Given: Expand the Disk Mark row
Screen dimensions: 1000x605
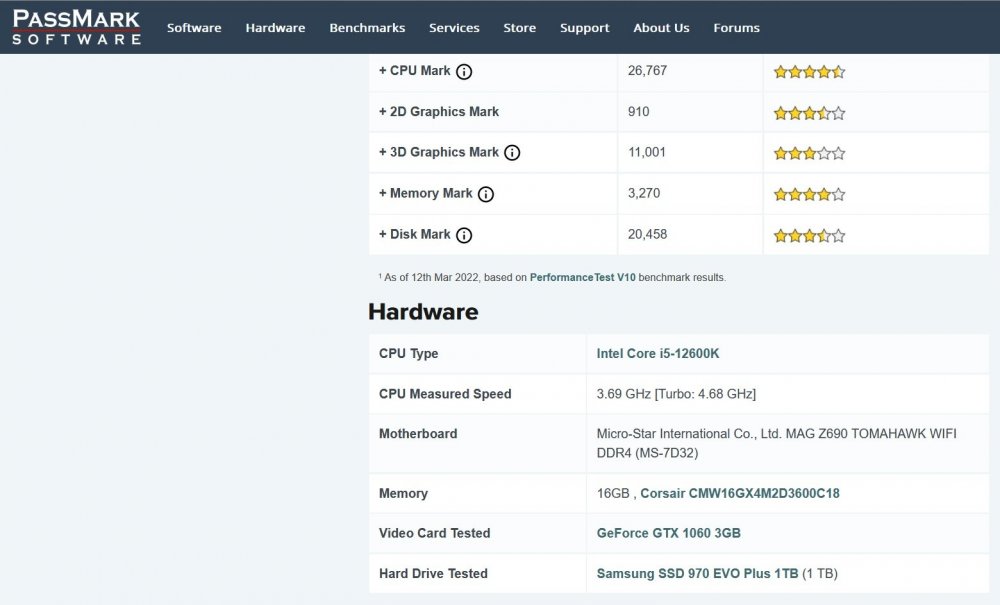Looking at the screenshot, I should [x=414, y=235].
